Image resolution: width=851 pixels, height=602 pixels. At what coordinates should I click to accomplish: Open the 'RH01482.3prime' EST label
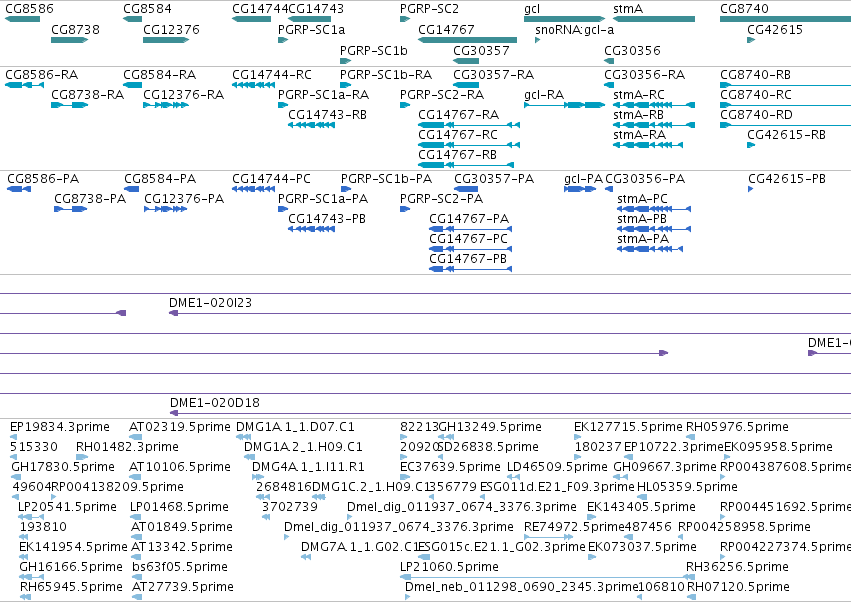(127, 447)
